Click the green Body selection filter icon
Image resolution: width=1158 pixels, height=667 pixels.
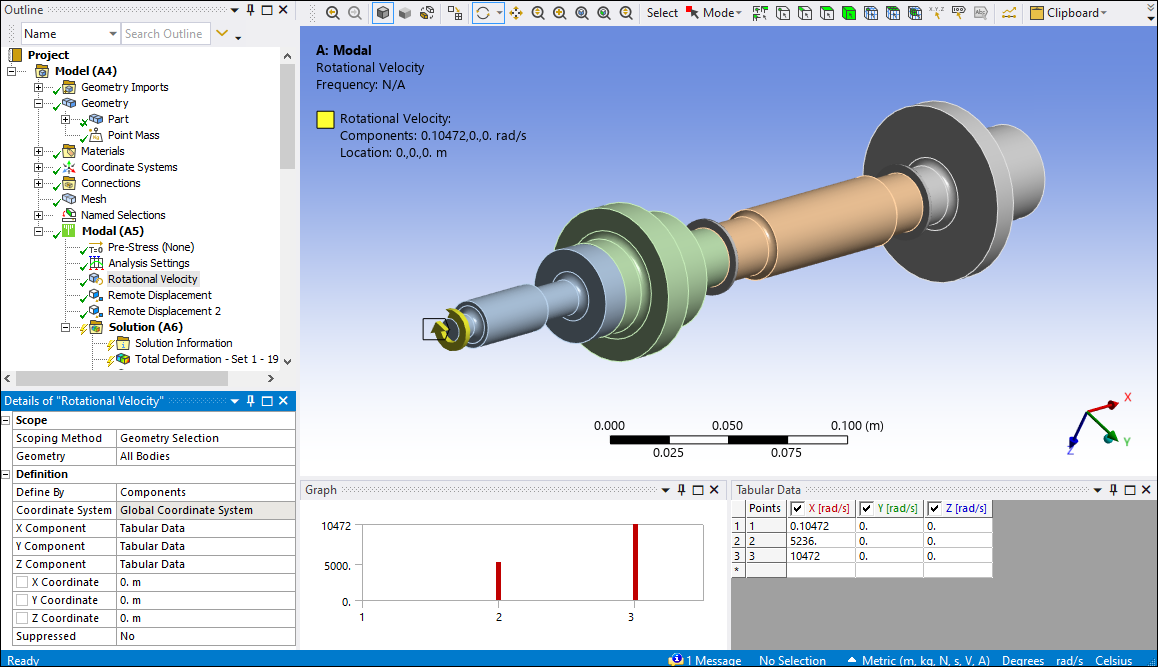(848, 13)
